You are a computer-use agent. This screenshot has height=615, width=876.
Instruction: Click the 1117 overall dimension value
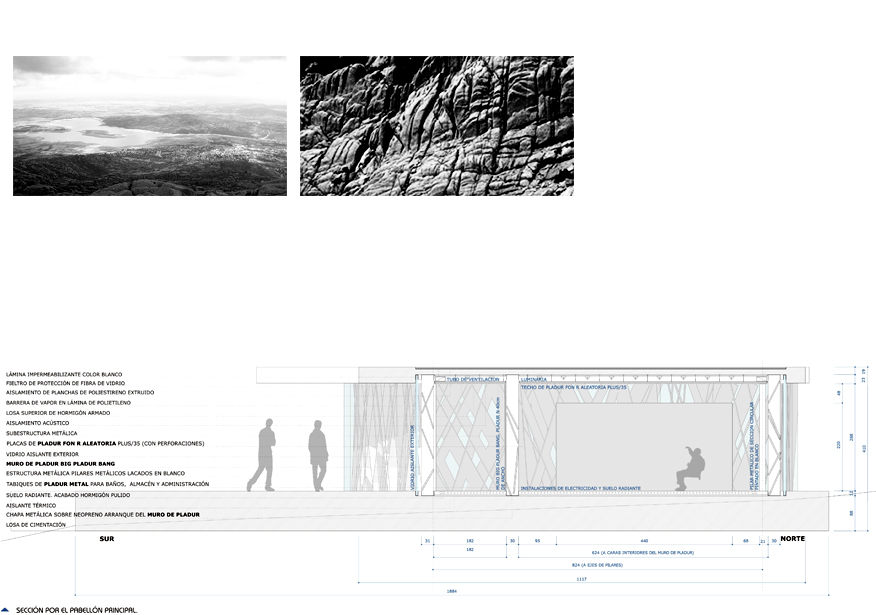(580, 579)
